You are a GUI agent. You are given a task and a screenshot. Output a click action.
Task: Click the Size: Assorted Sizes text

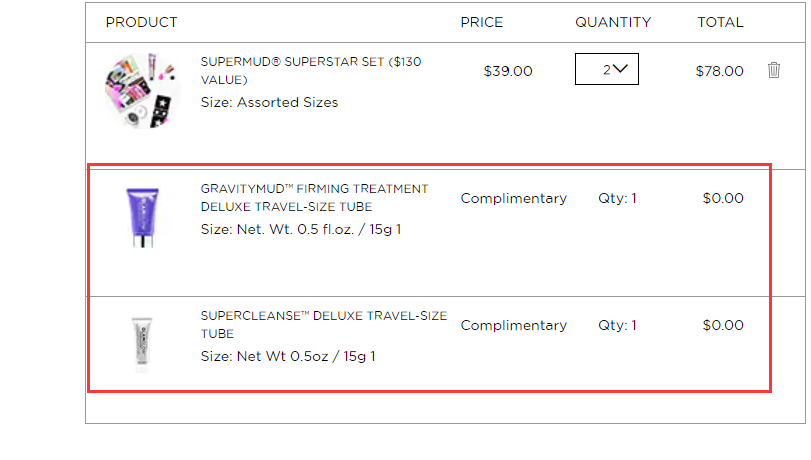click(x=269, y=102)
